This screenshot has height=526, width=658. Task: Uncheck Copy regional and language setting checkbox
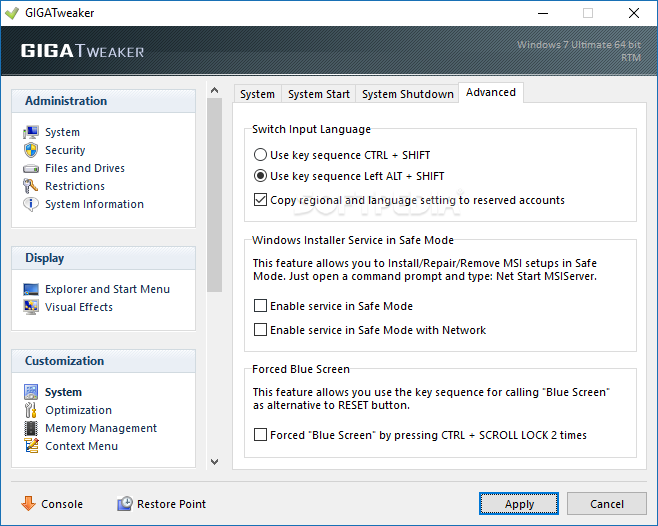coord(260,200)
